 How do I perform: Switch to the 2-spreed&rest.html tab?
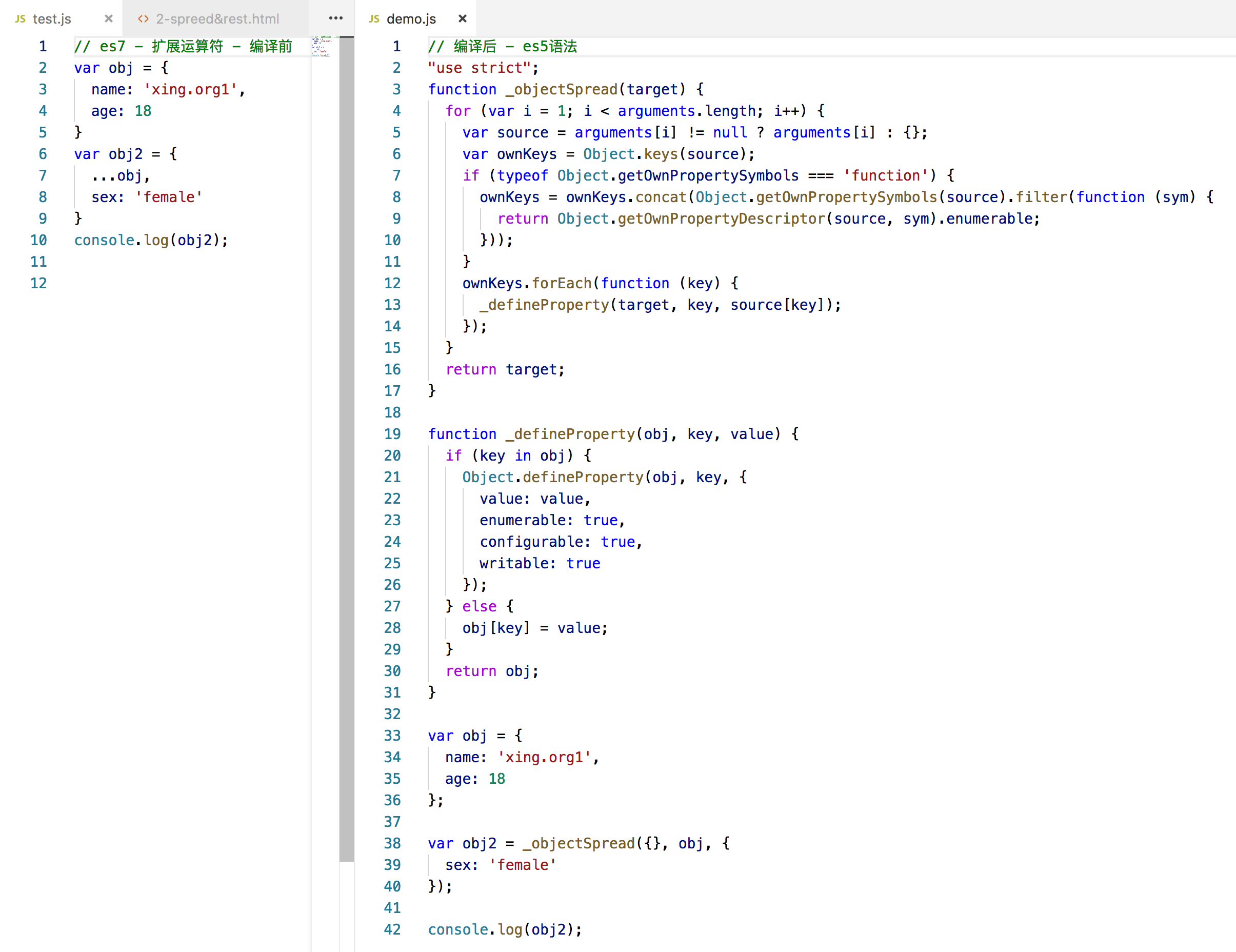[x=217, y=18]
